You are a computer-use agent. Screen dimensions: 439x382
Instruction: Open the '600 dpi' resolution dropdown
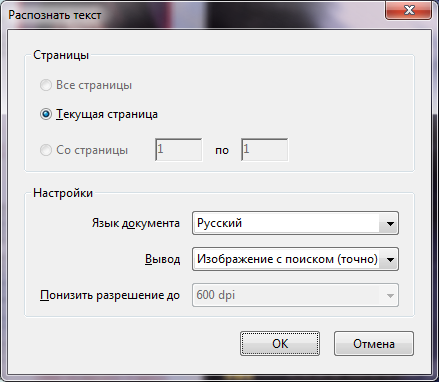pos(295,295)
